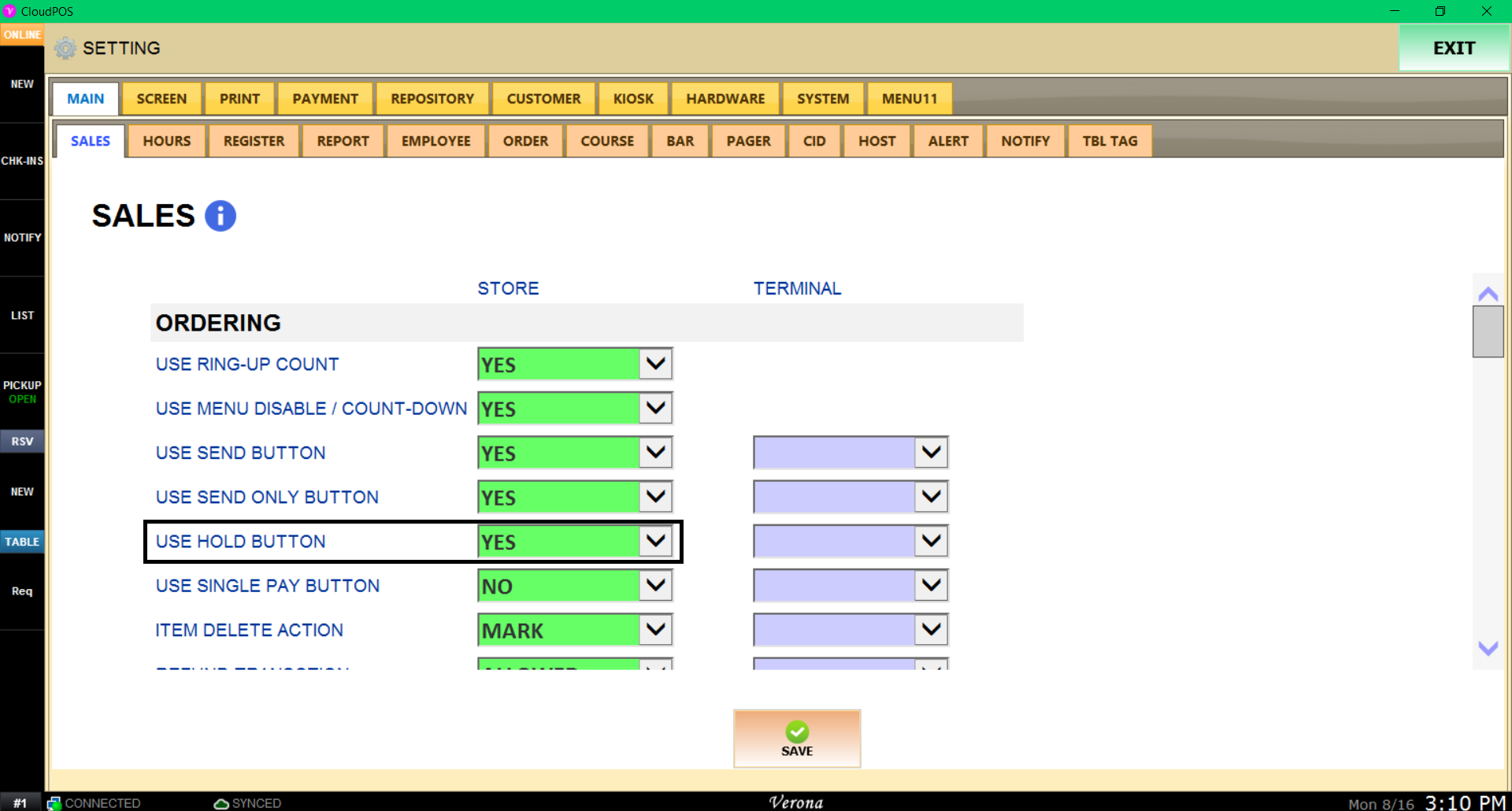Click the NEW button below RSV
Image resolution: width=1512 pixels, height=811 pixels.
[22, 491]
